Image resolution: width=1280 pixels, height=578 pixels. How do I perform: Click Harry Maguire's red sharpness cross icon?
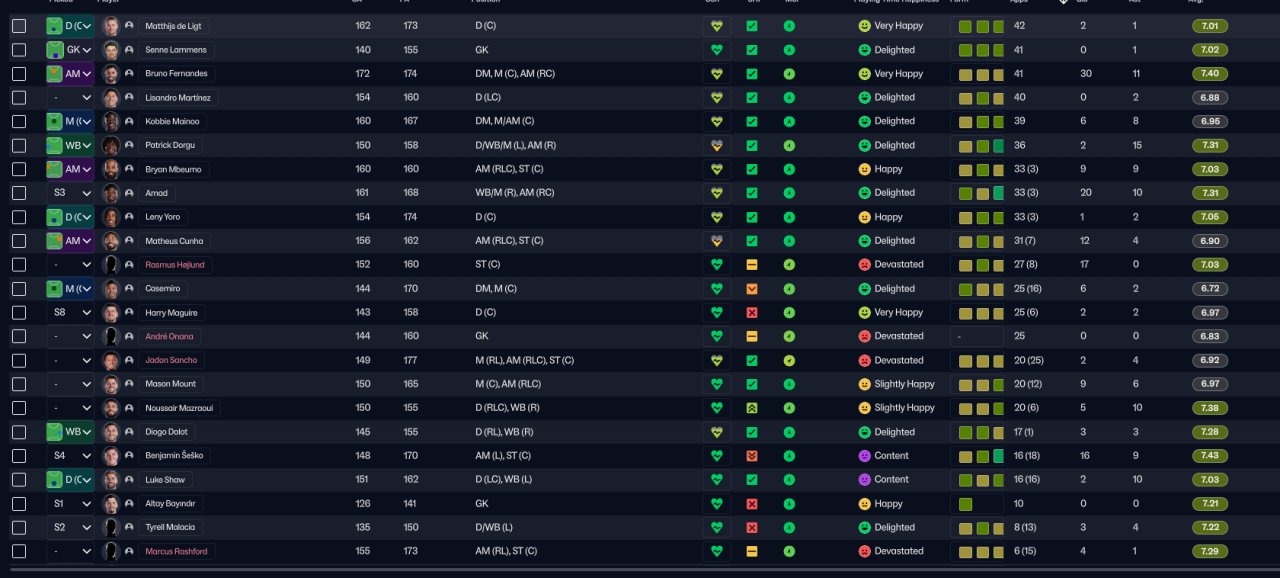(x=752, y=313)
